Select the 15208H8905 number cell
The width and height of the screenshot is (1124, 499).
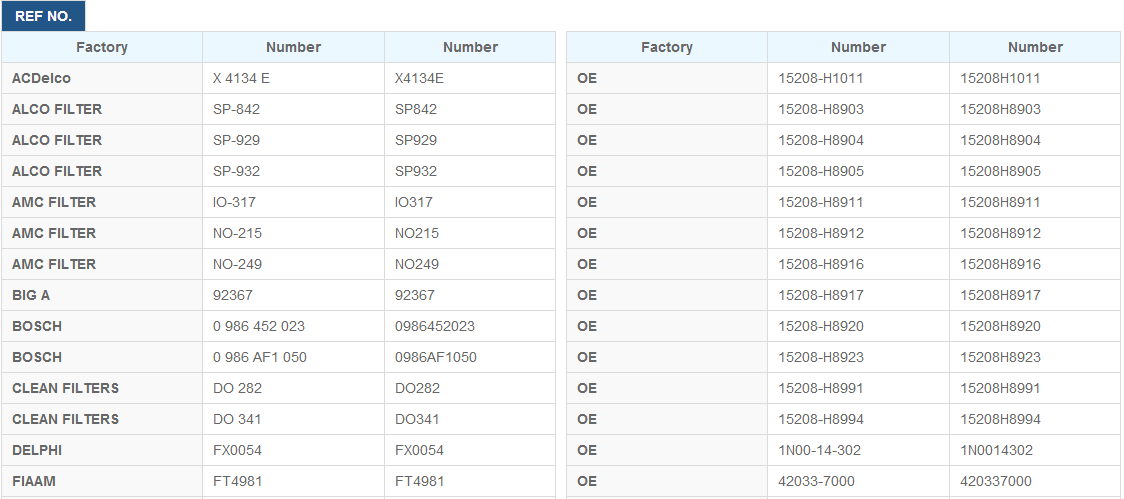(1034, 171)
